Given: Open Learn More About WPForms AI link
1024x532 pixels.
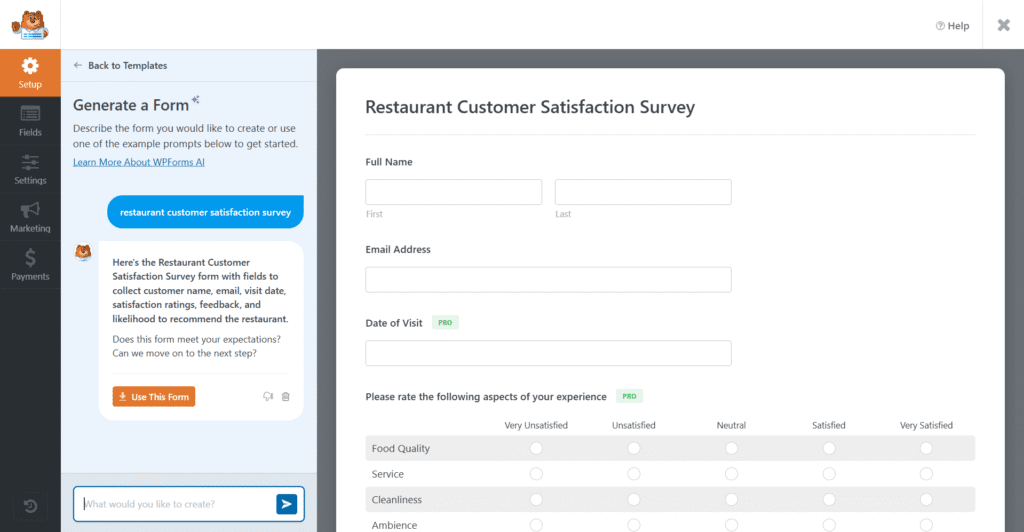Looking at the screenshot, I should (138, 162).
